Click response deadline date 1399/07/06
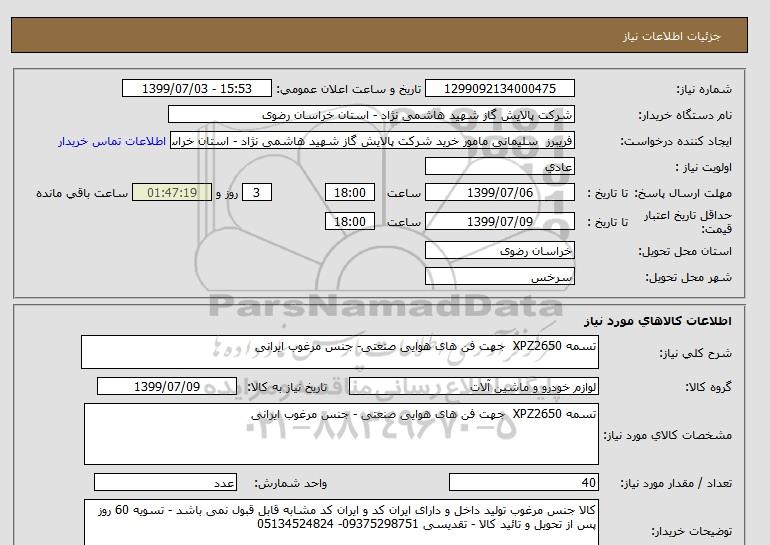The width and height of the screenshot is (770, 545). pyautogui.click(x=500, y=193)
